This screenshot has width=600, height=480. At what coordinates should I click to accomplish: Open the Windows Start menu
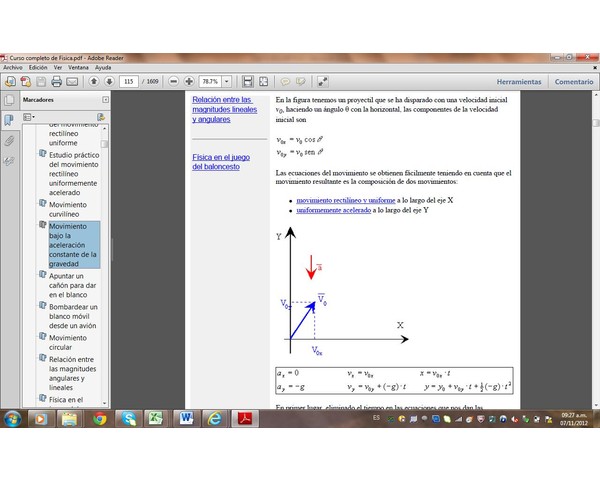click(12, 419)
